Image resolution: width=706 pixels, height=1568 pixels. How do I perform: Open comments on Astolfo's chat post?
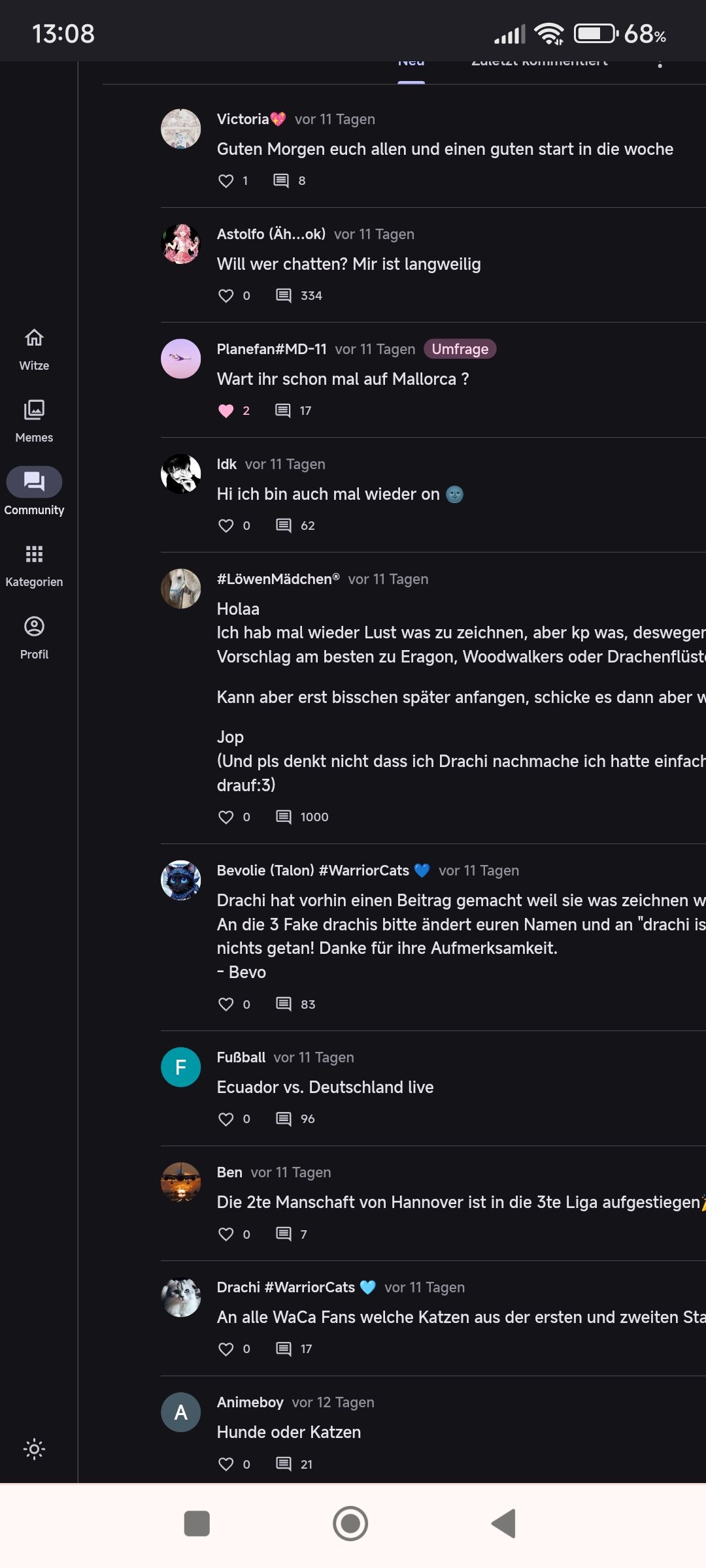283,295
